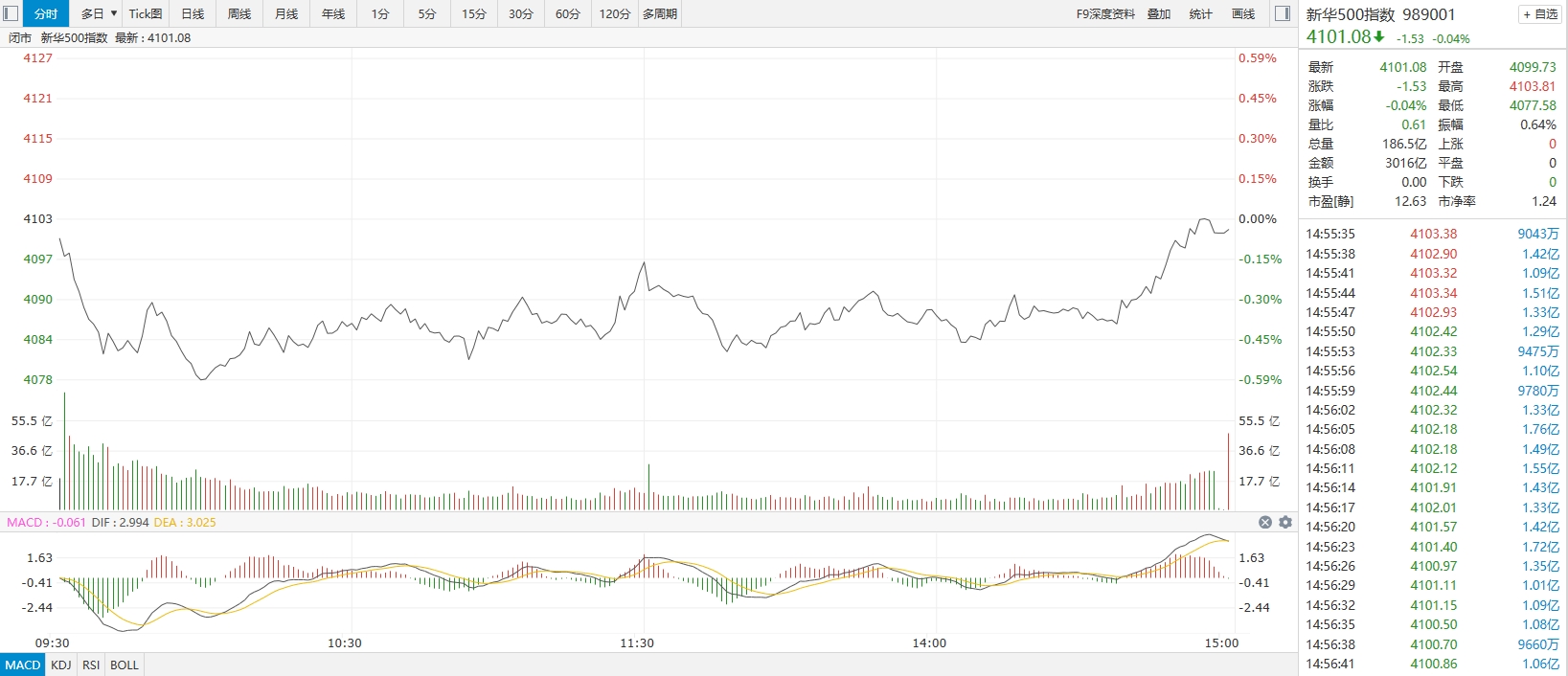This screenshot has height=676, width=1568.
Task: Open the 统计 statistics tool
Action: tap(1200, 14)
